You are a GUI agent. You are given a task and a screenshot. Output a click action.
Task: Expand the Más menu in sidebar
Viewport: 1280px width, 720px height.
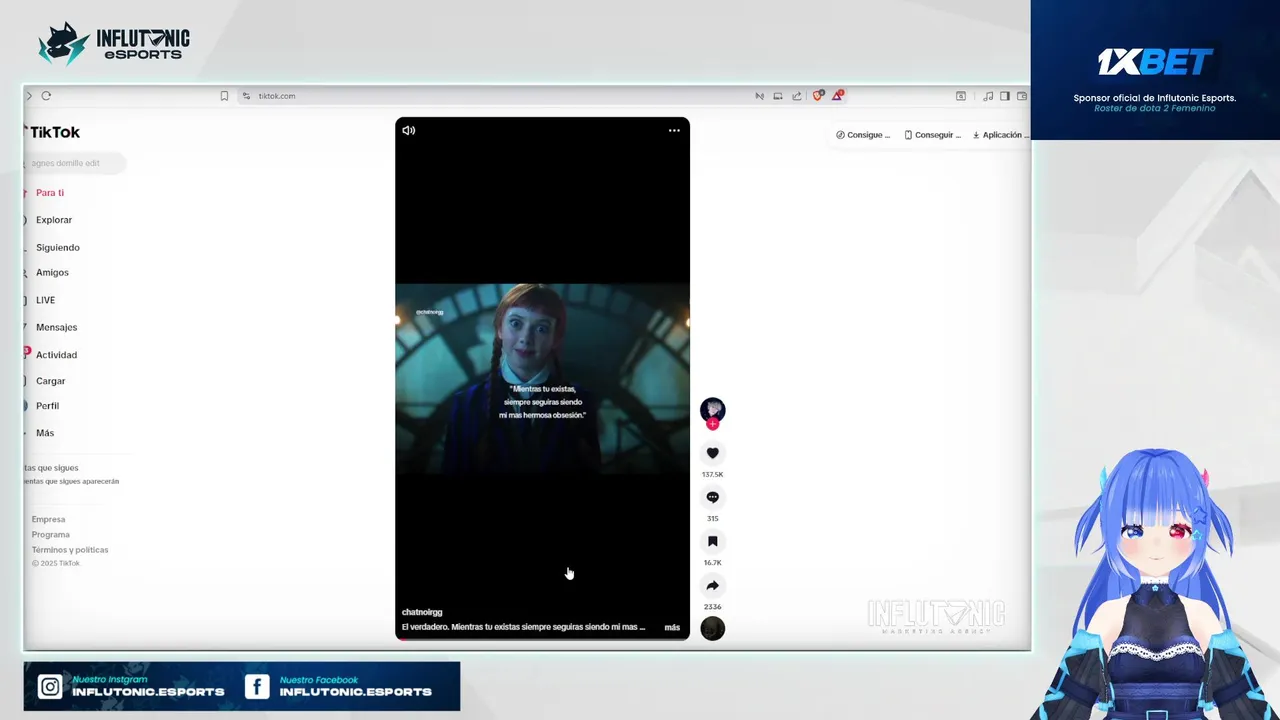(x=44, y=433)
